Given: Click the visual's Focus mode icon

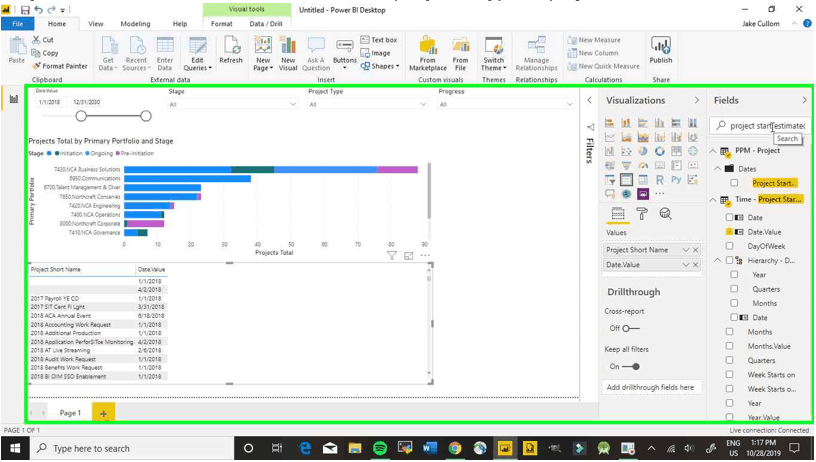Looking at the screenshot, I should 409,255.
